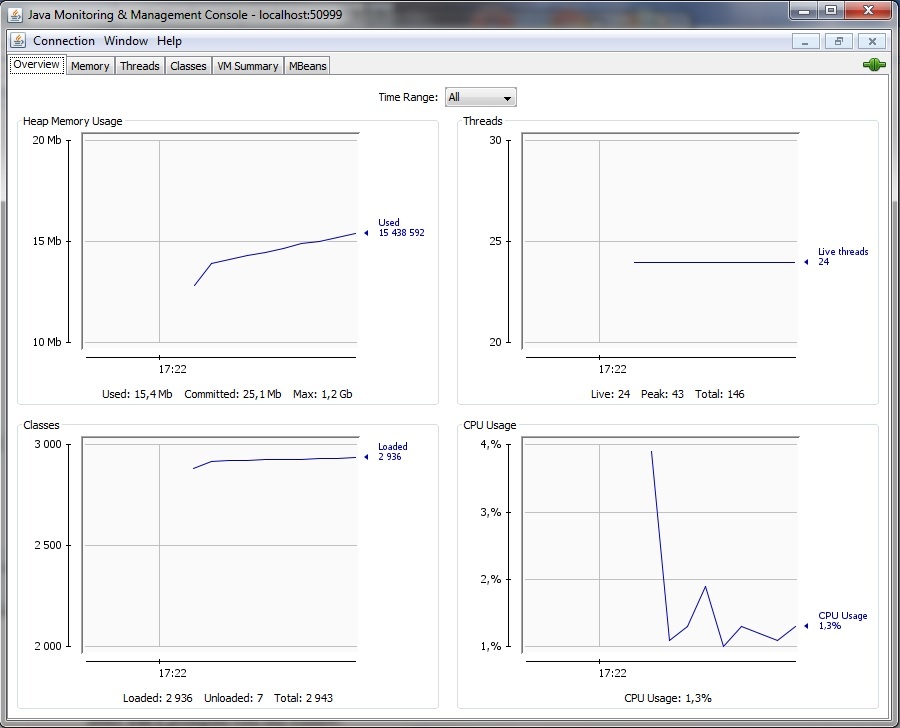The width and height of the screenshot is (900, 728).
Task: Switch to the Threads tab
Action: tap(140, 66)
